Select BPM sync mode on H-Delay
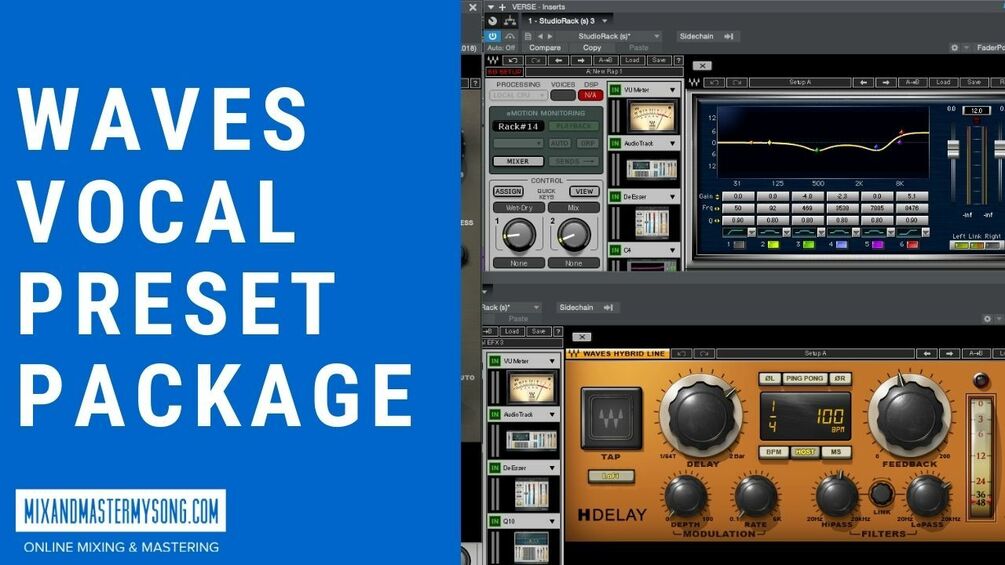The width and height of the screenshot is (1005, 565). [x=774, y=452]
